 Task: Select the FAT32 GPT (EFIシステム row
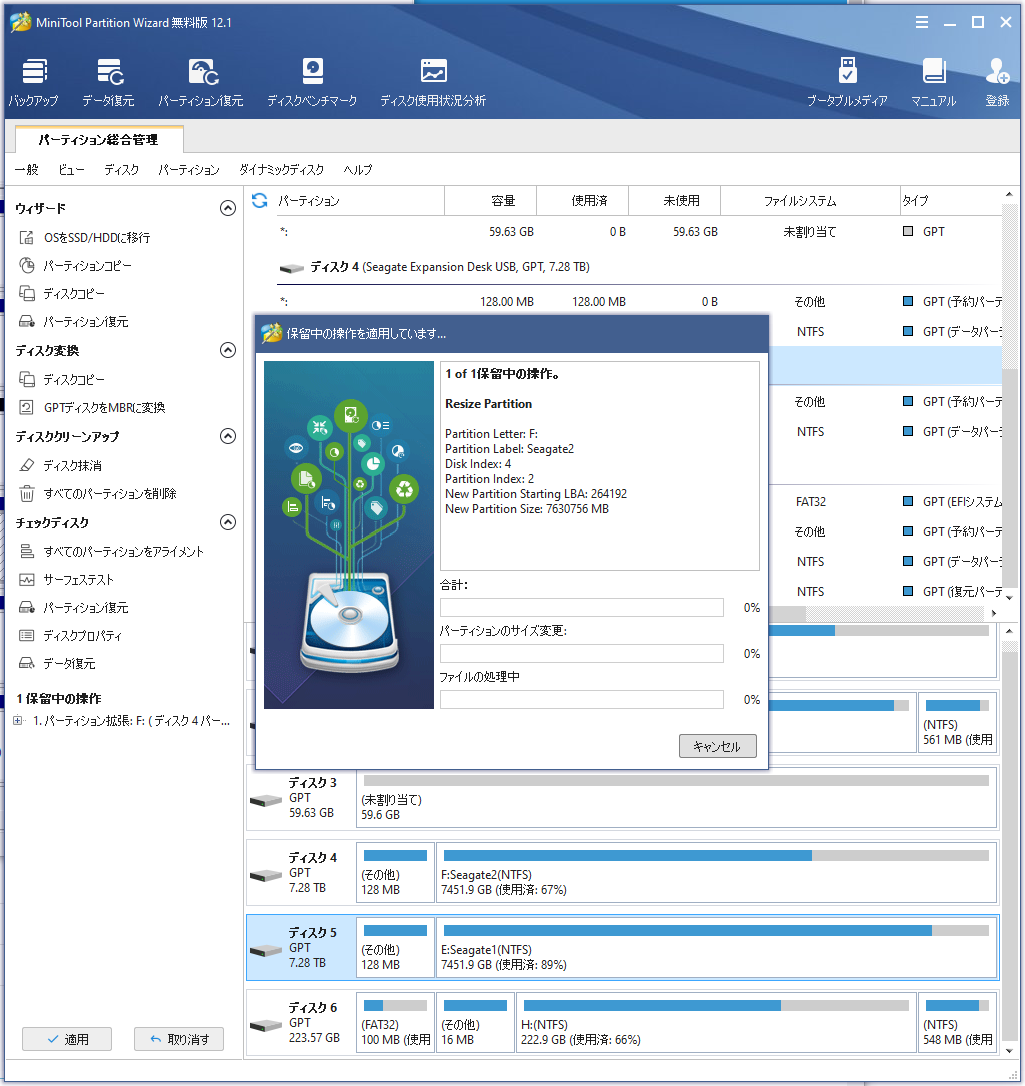click(x=884, y=501)
